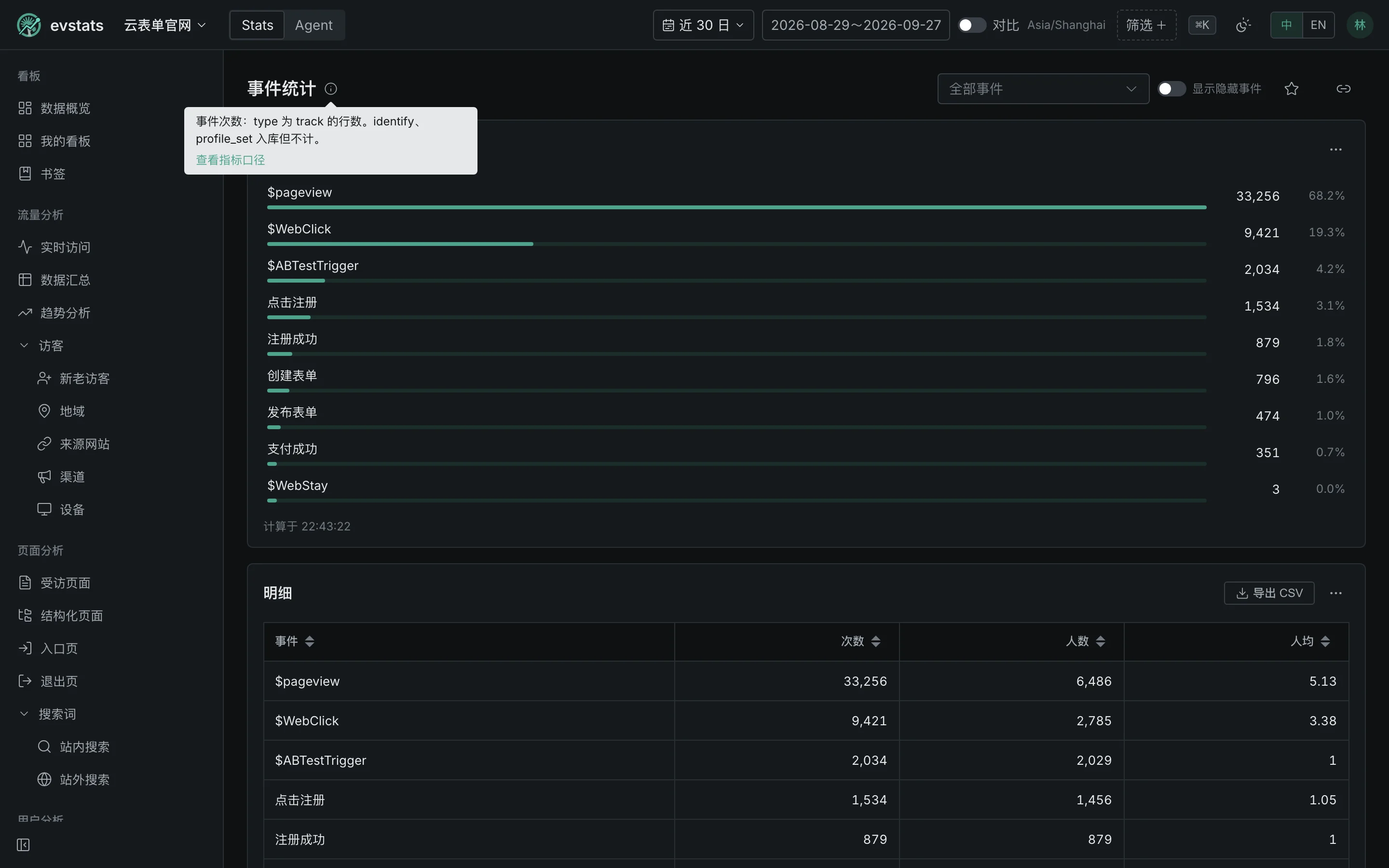This screenshot has height=868, width=1389.
Task: Open the 查看指标口径 link in tooltip
Action: (x=230, y=160)
